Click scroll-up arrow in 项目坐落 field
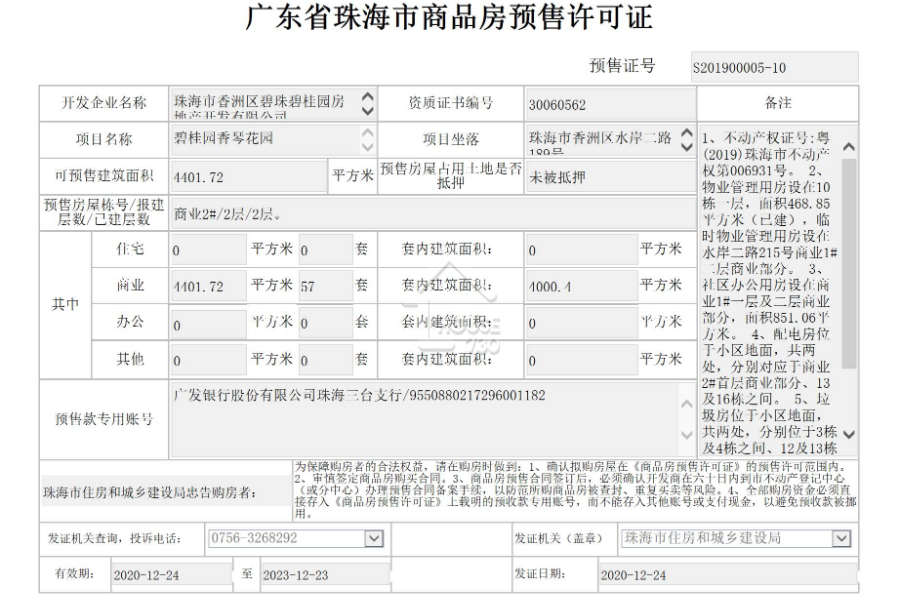The height and width of the screenshot is (600, 900). 686,133
